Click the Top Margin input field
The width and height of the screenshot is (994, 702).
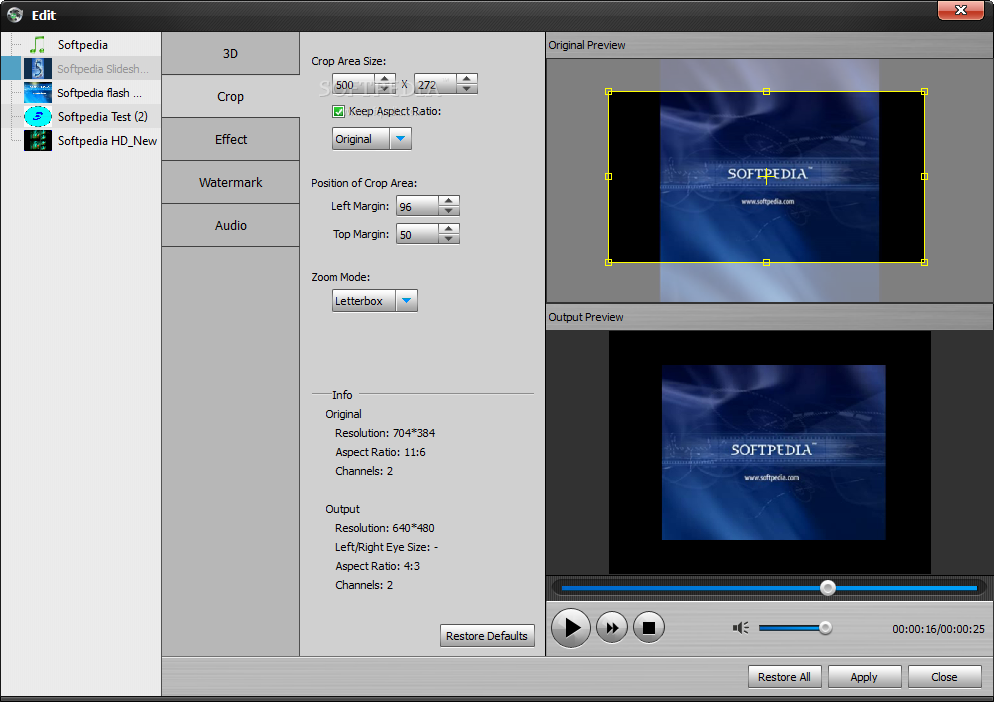(x=418, y=234)
